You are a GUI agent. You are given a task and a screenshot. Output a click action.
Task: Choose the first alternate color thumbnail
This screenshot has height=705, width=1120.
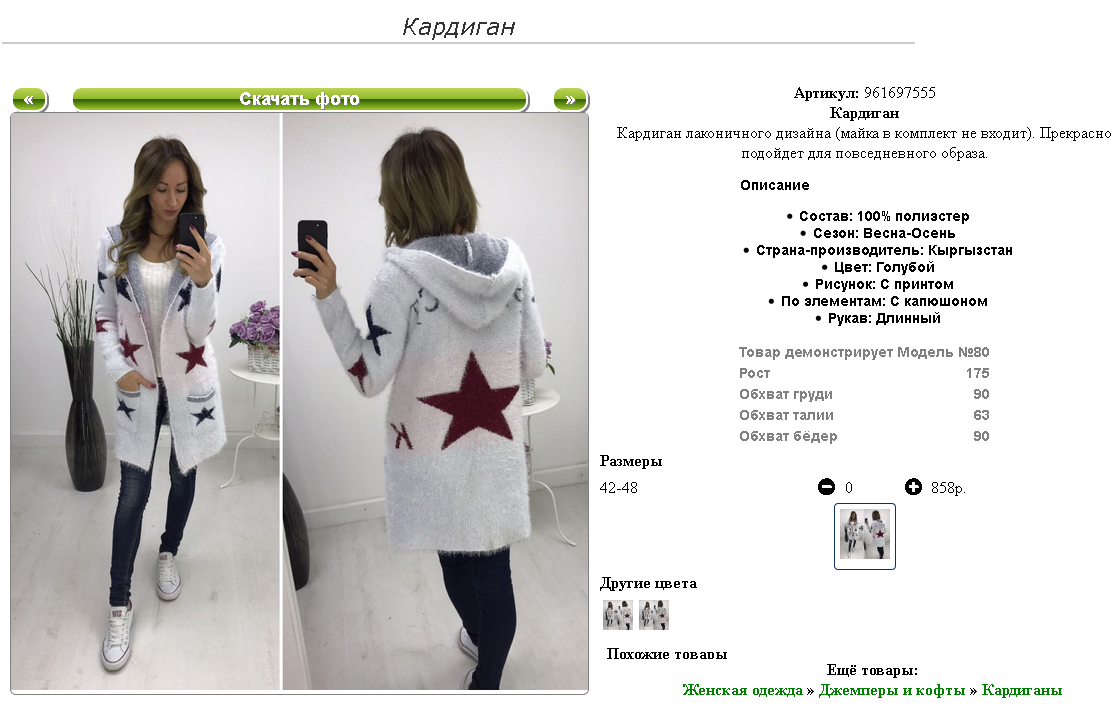click(x=618, y=615)
